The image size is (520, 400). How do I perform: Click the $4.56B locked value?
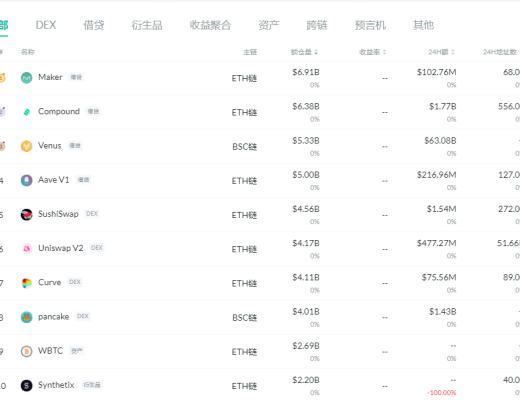pyautogui.click(x=306, y=209)
